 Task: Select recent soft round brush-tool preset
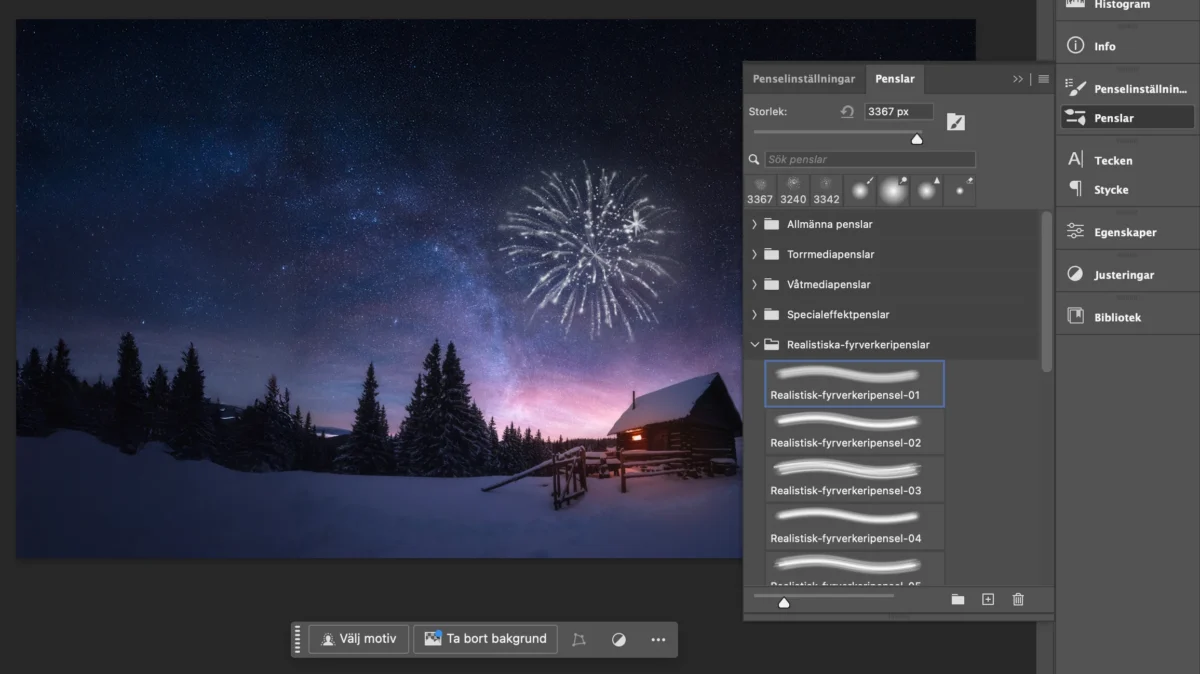click(860, 190)
